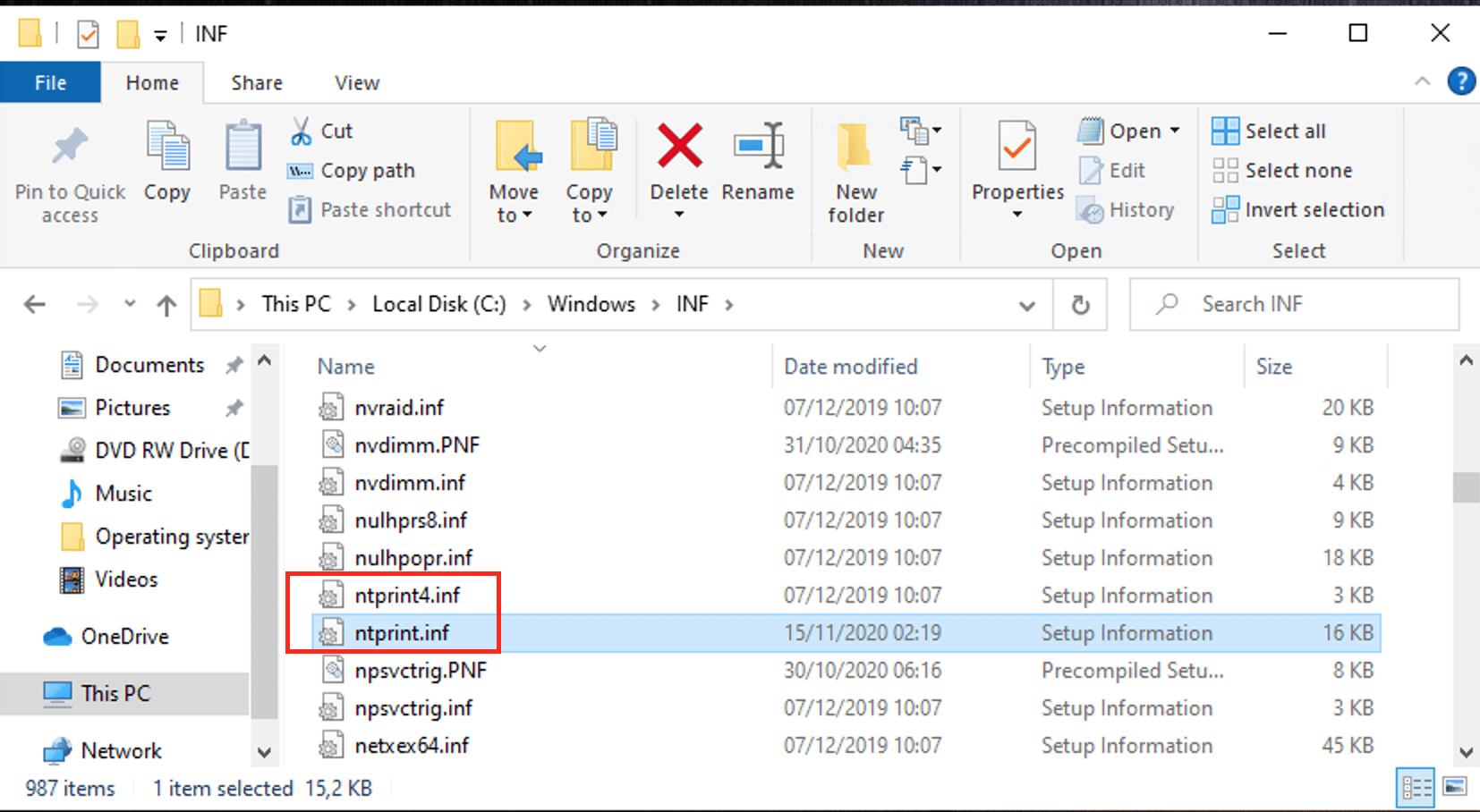Open the Help question mark icon
Screen dimensions: 1480x812
pos(1460,82)
